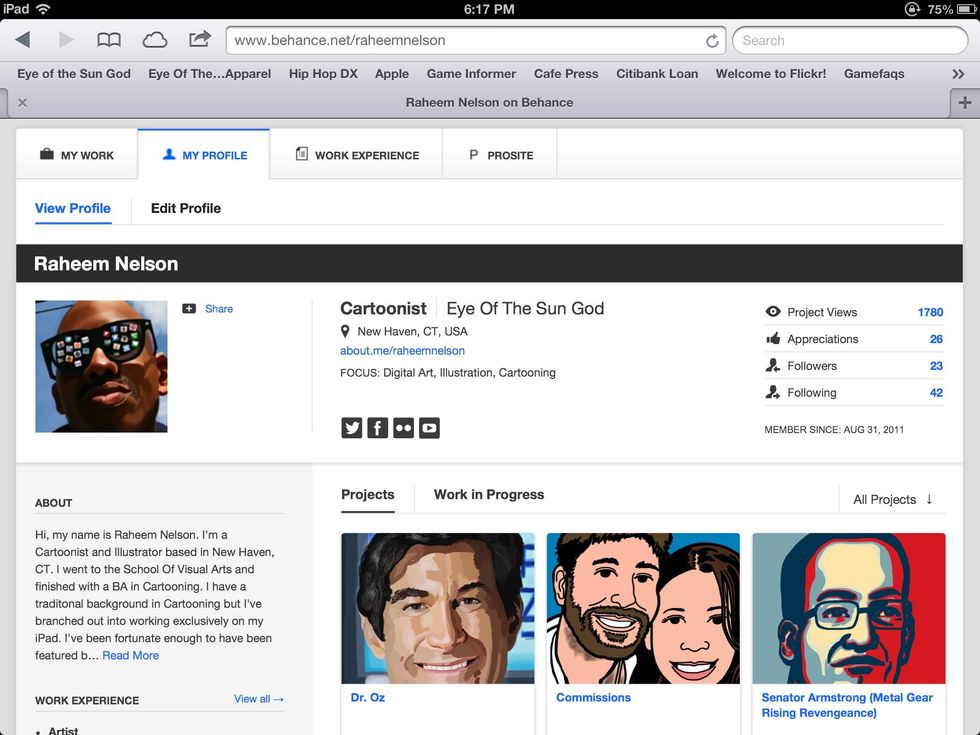Open Senator Armstrong project title link
The width and height of the screenshot is (980, 735).
pyautogui.click(x=847, y=705)
